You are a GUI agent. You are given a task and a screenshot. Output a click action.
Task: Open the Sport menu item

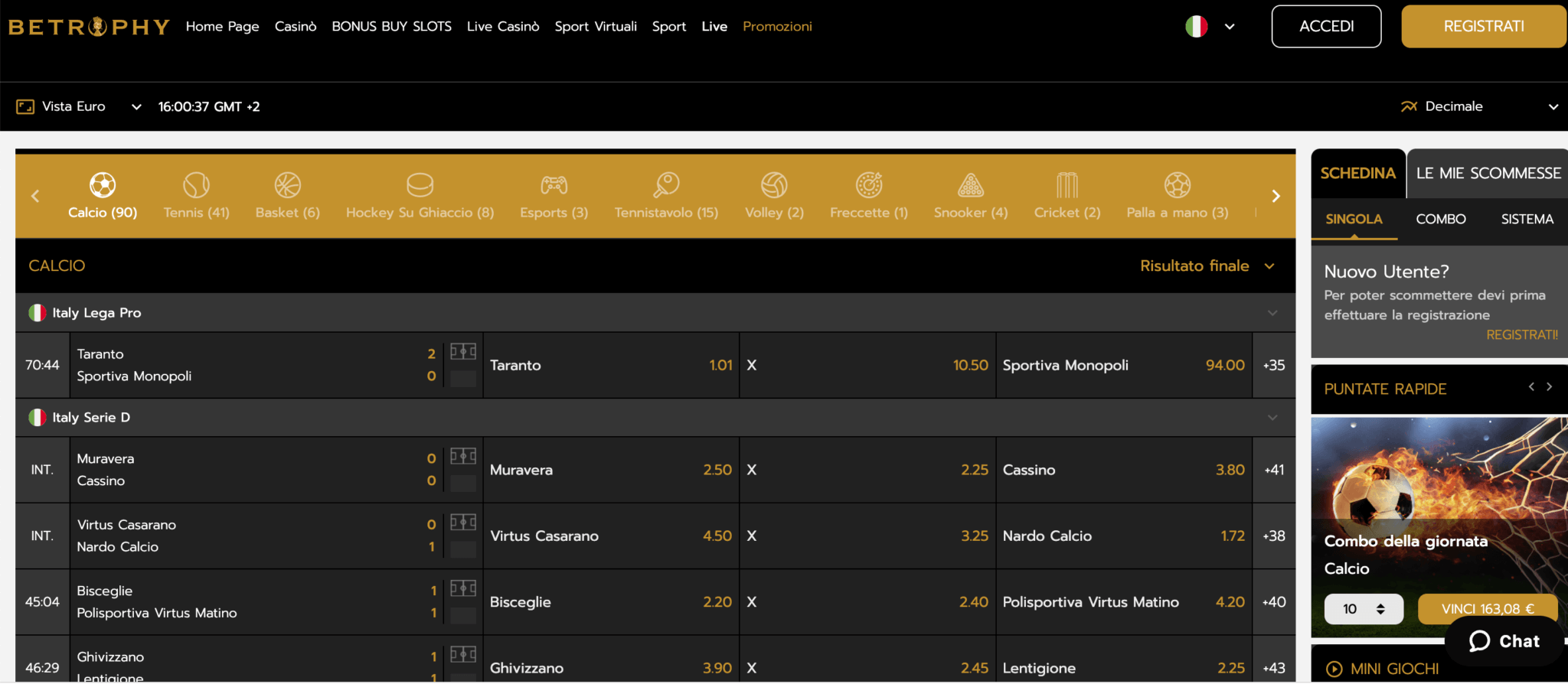click(669, 26)
